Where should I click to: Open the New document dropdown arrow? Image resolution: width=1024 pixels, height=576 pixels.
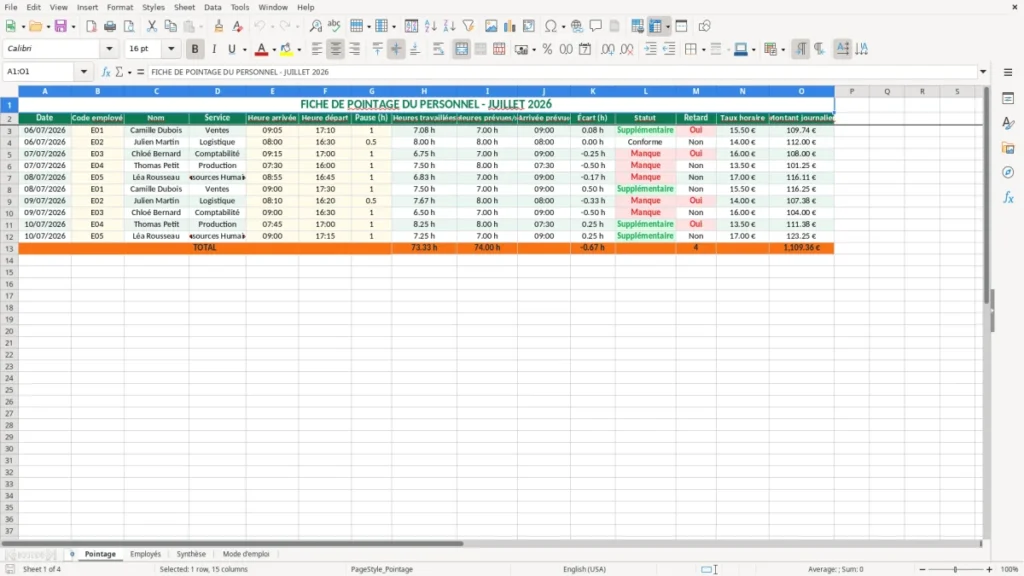click(23, 26)
